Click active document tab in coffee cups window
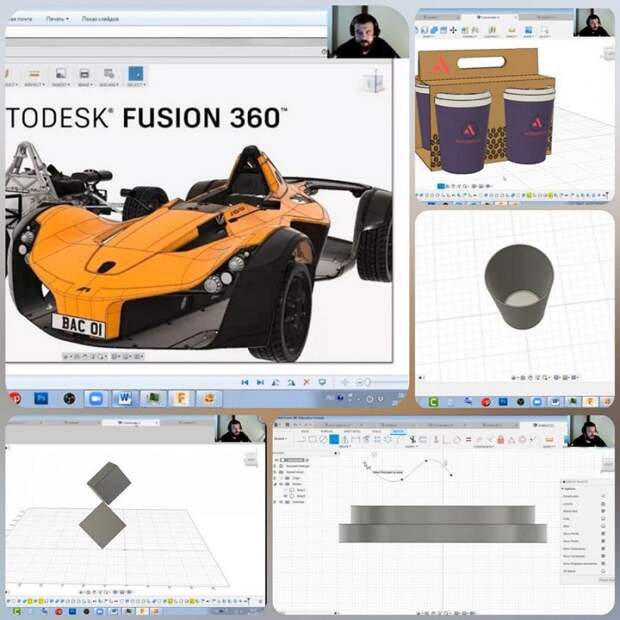The image size is (620, 620). point(489,17)
